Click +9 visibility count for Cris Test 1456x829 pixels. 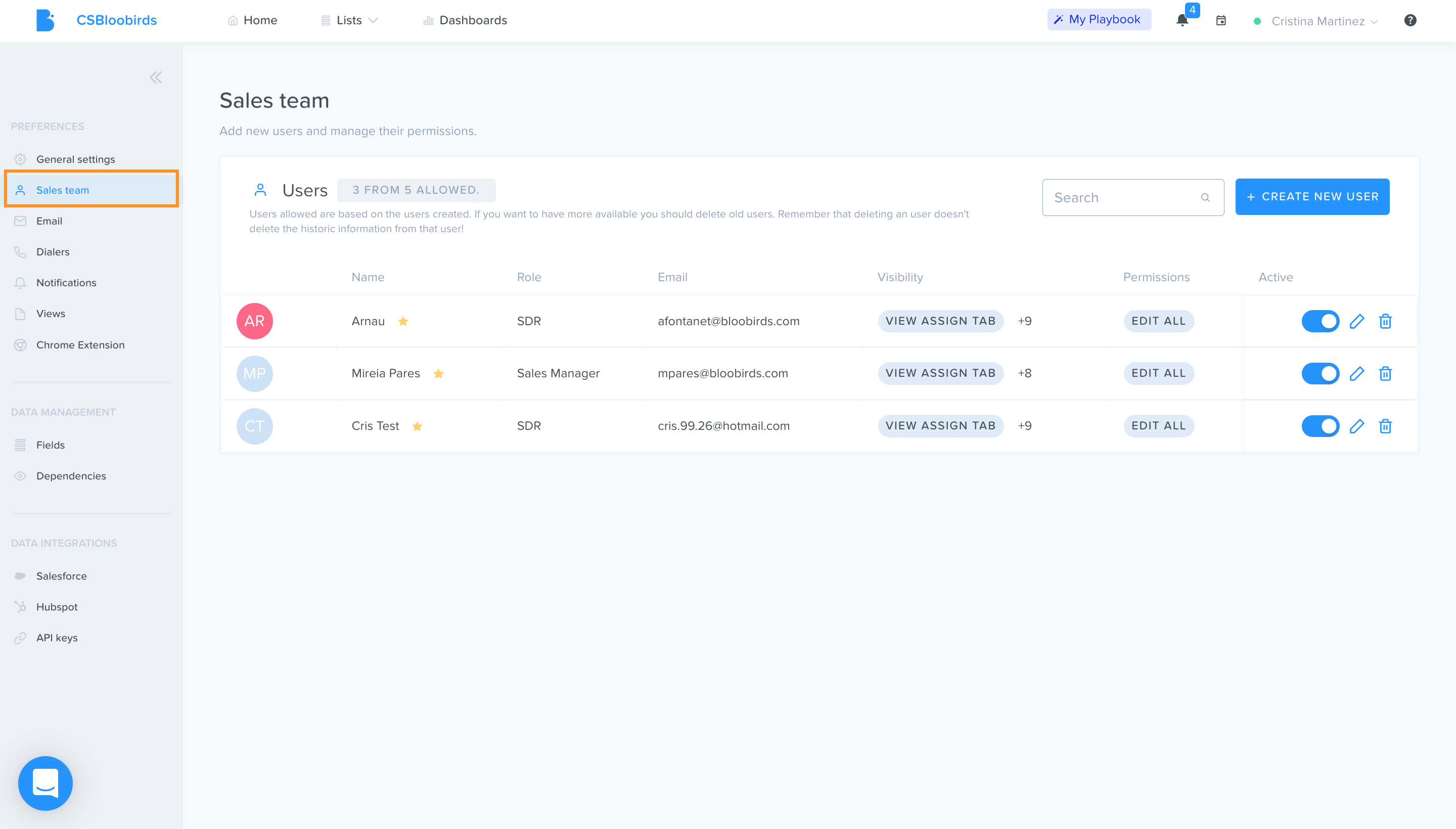click(1024, 426)
